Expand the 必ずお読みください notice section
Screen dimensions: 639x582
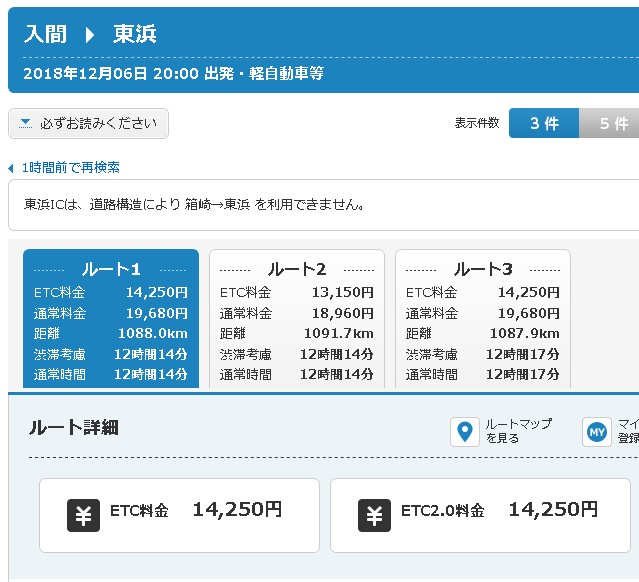pos(89,124)
